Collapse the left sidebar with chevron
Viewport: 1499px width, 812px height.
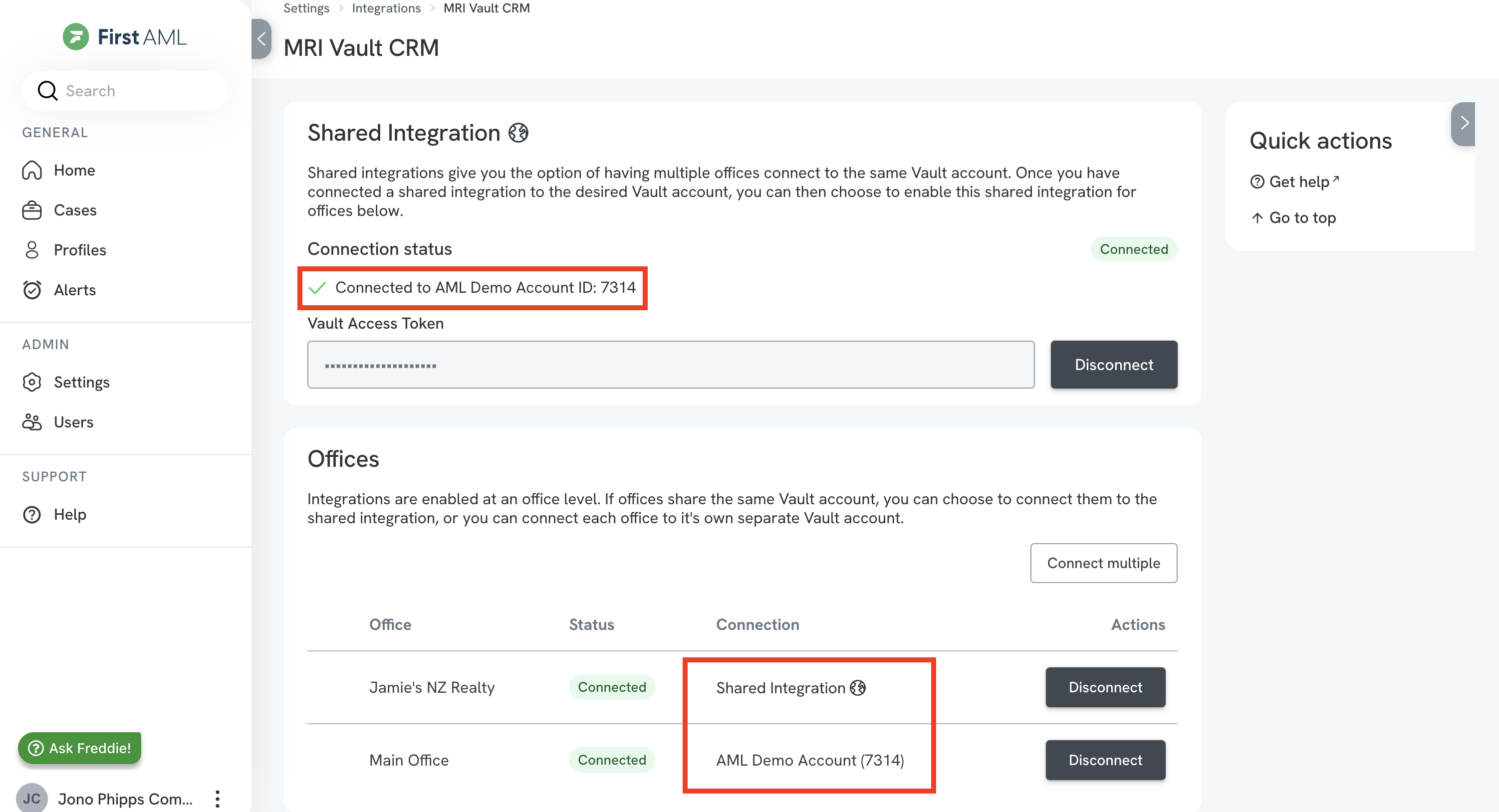(x=261, y=39)
